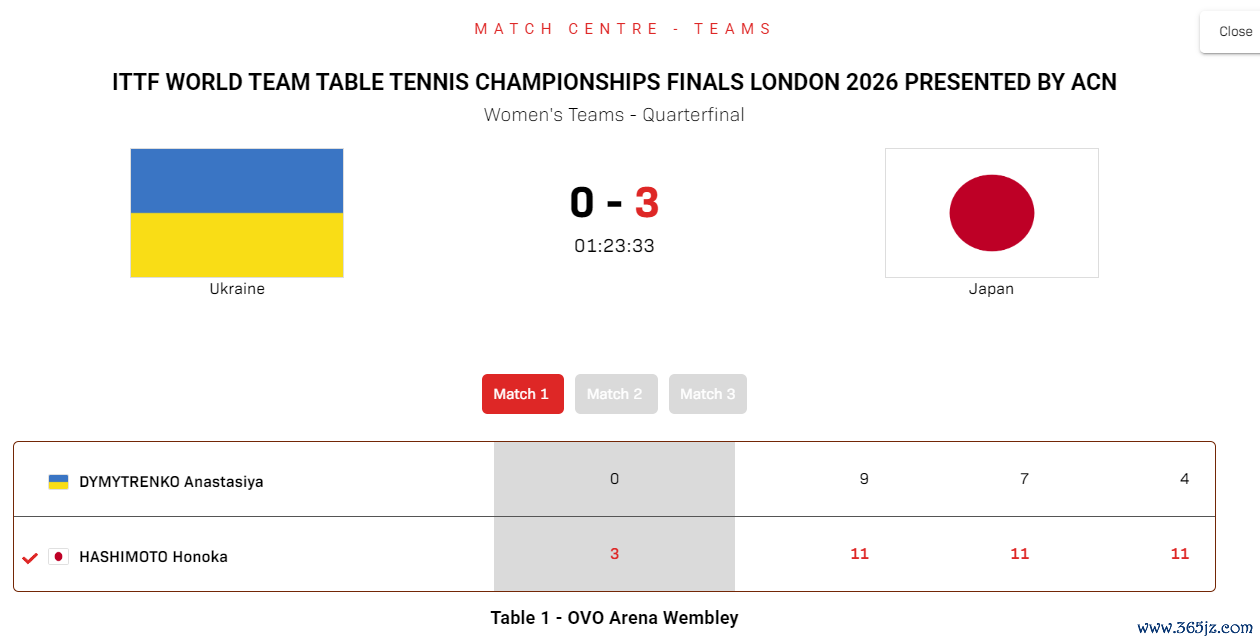Click DYMYTRENKO's first game score 9
The image size is (1260, 643).
coord(864,479)
